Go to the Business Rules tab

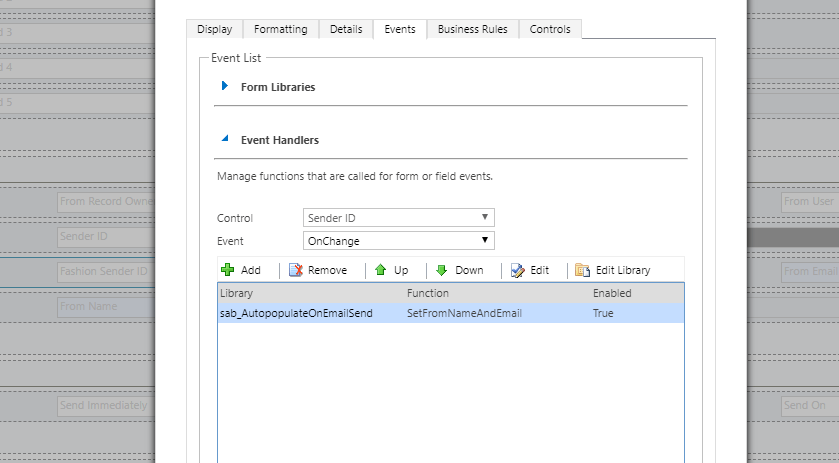(x=472, y=30)
